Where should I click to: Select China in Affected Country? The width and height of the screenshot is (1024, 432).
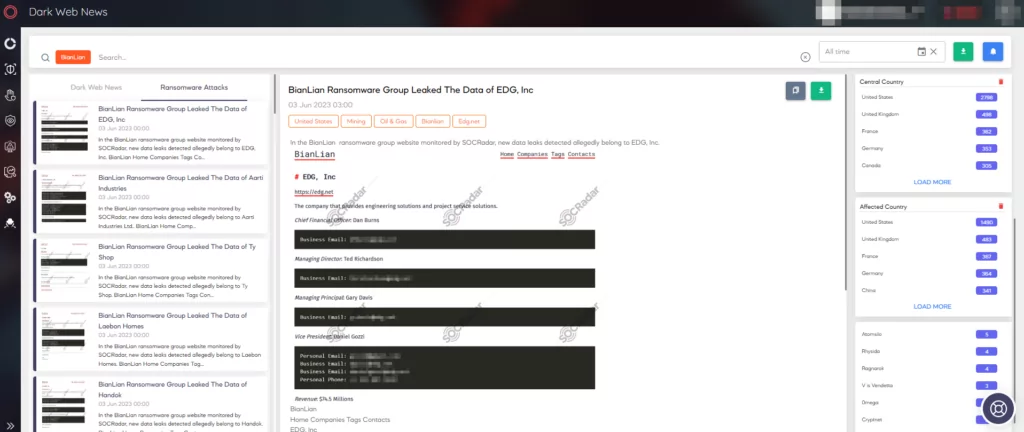[x=929, y=290]
